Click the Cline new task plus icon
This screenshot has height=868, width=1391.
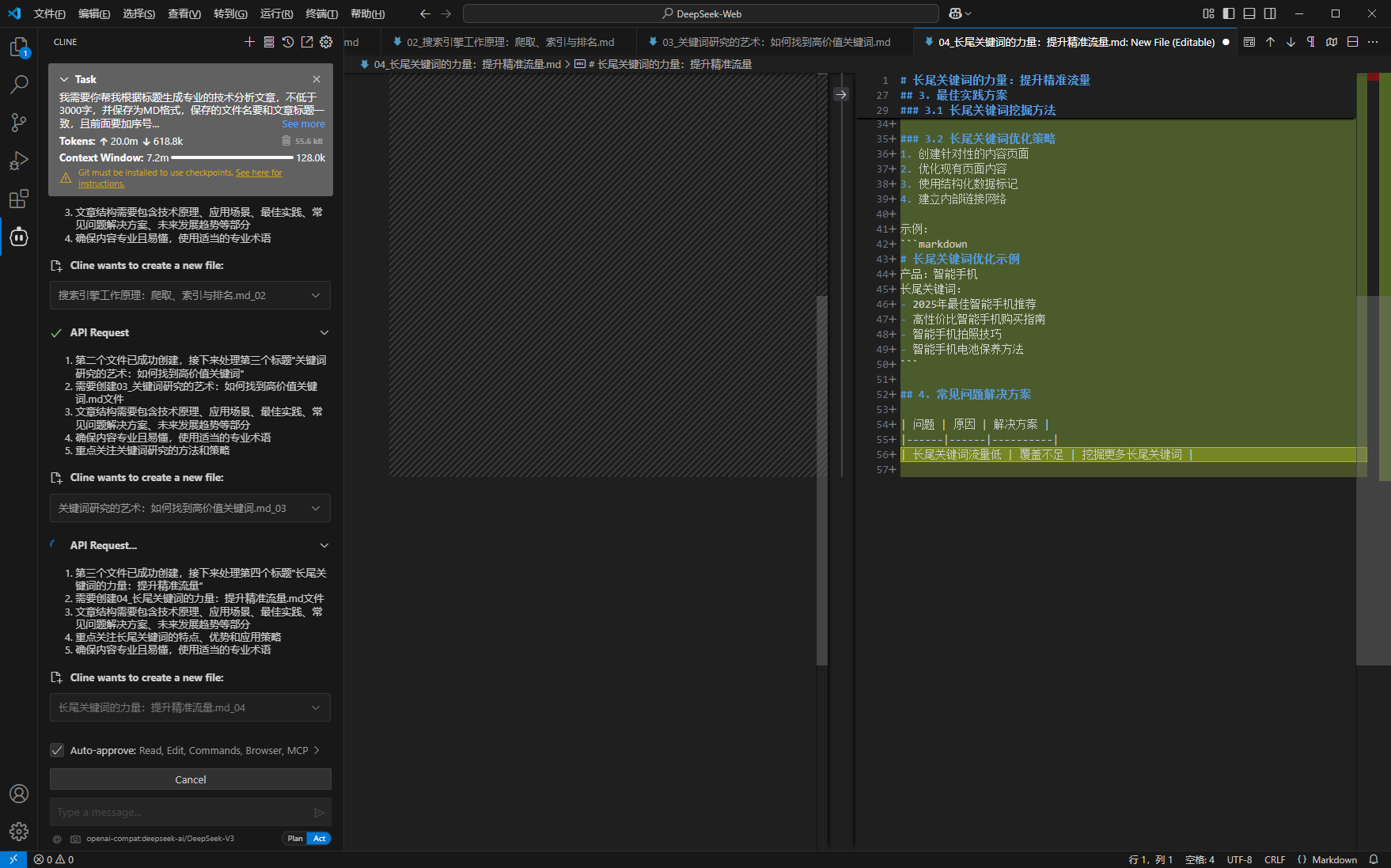pyautogui.click(x=249, y=42)
